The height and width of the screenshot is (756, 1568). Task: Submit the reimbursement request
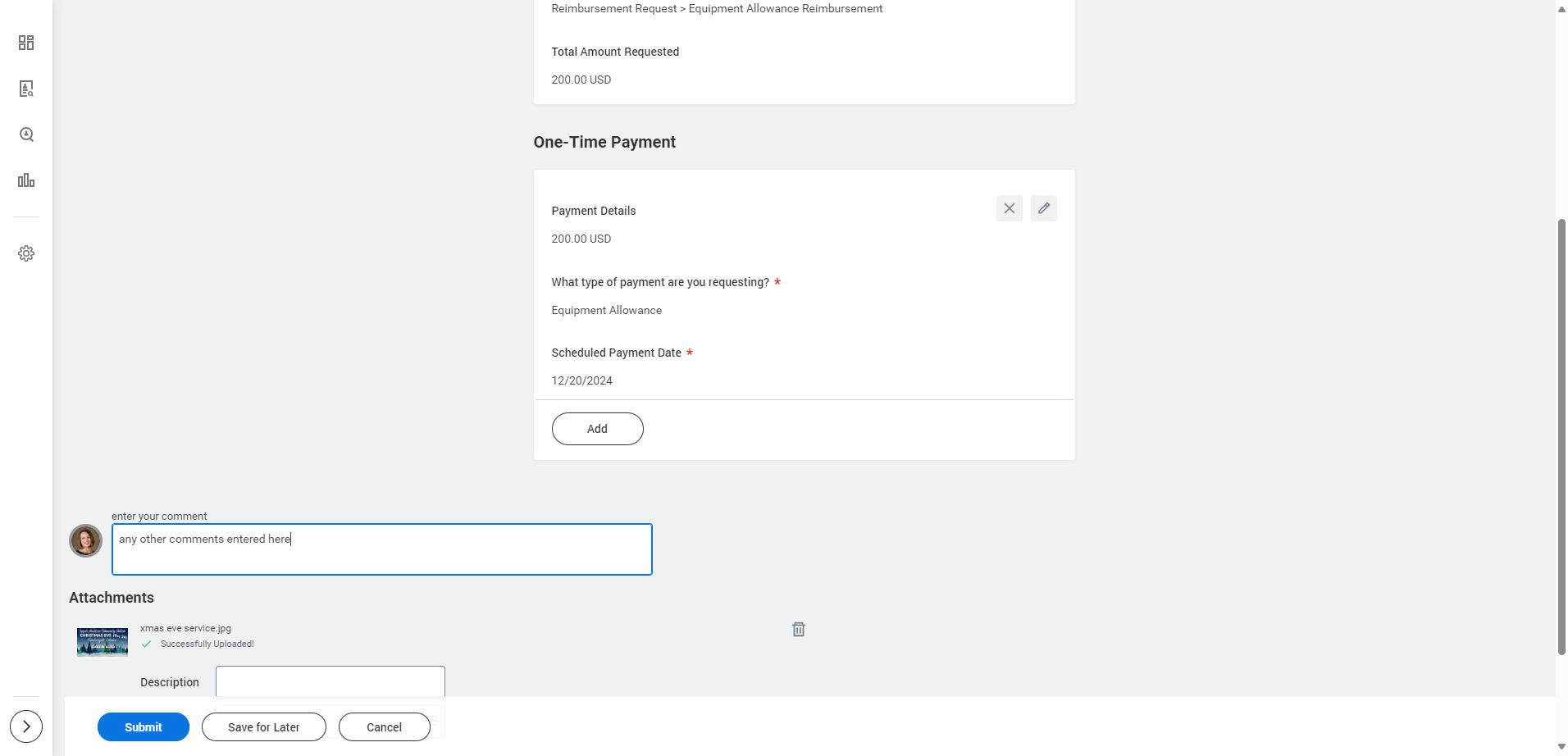coord(144,727)
